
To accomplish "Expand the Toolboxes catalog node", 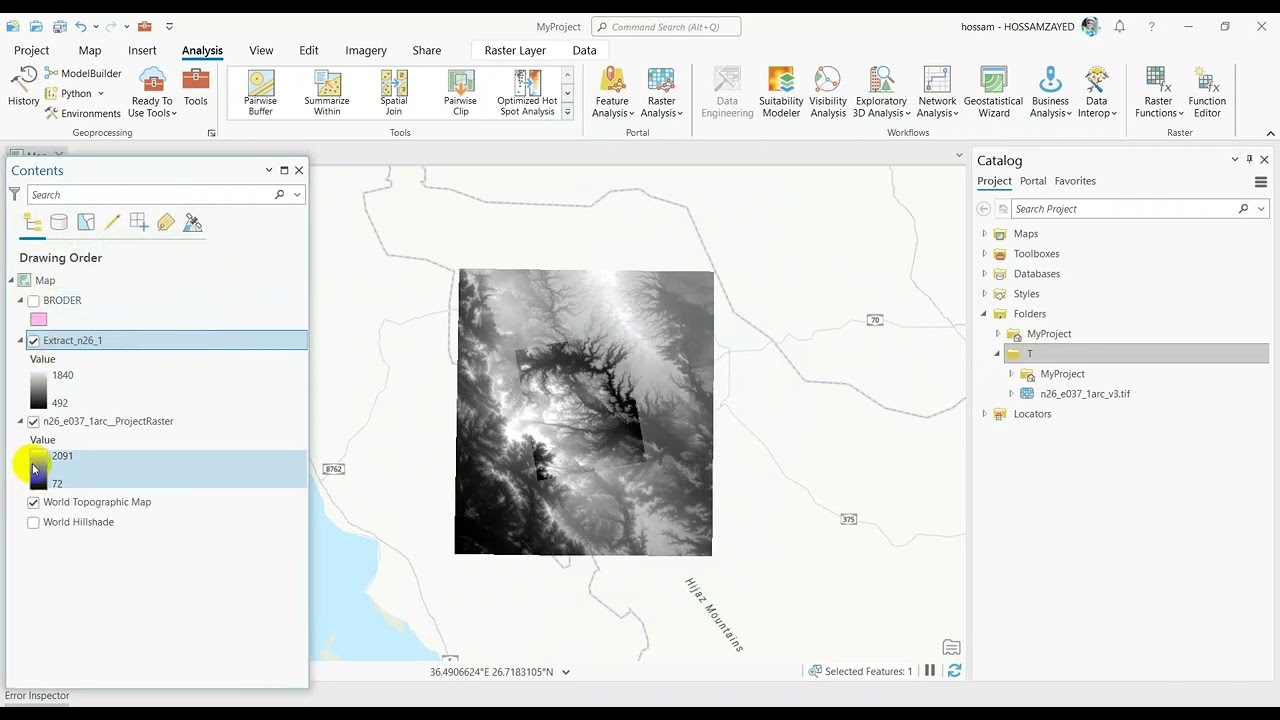I will [984, 254].
